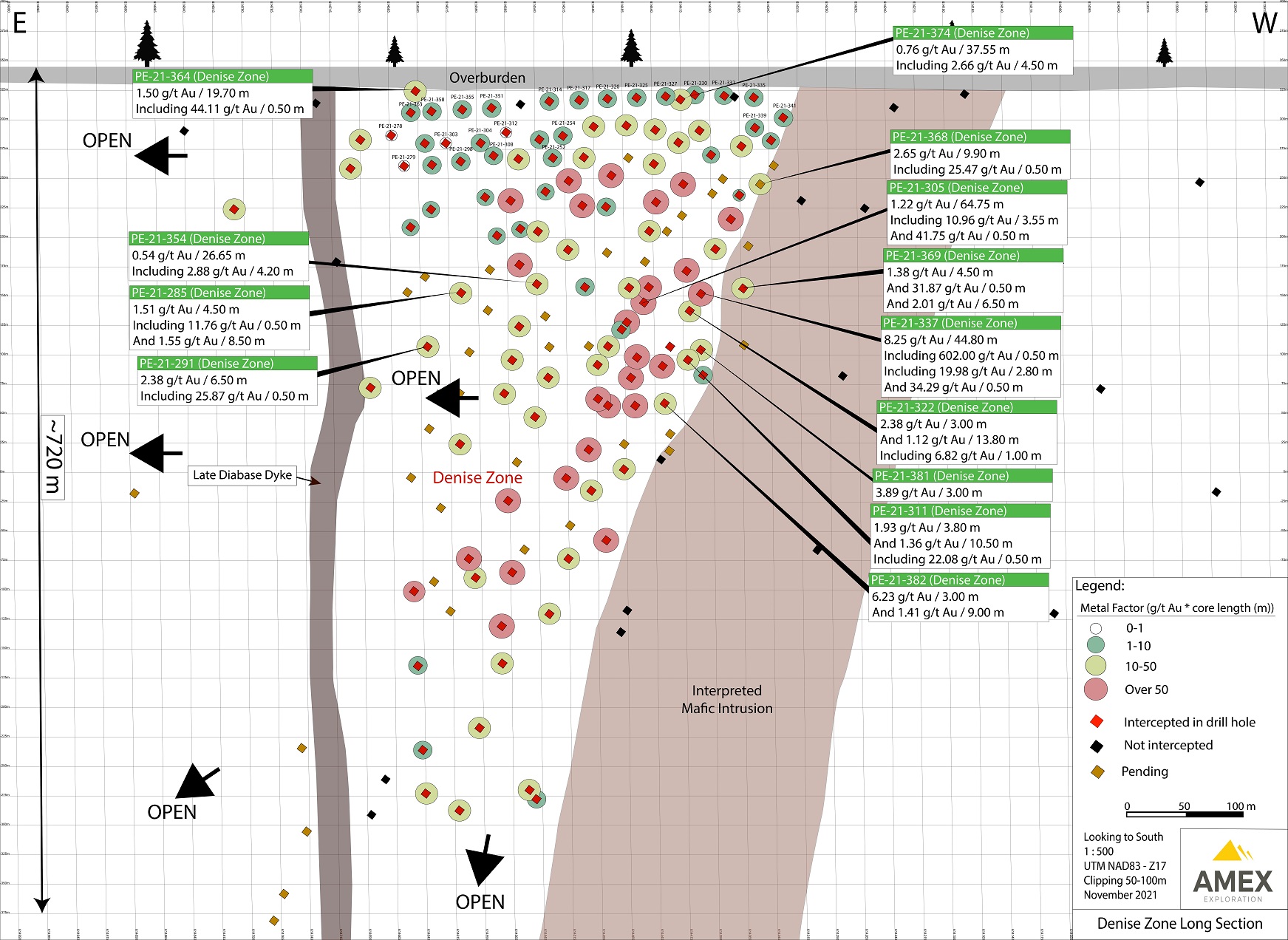This screenshot has width=1288, height=940.
Task: Click the AMEX Exploration logo
Action: tap(1233, 871)
